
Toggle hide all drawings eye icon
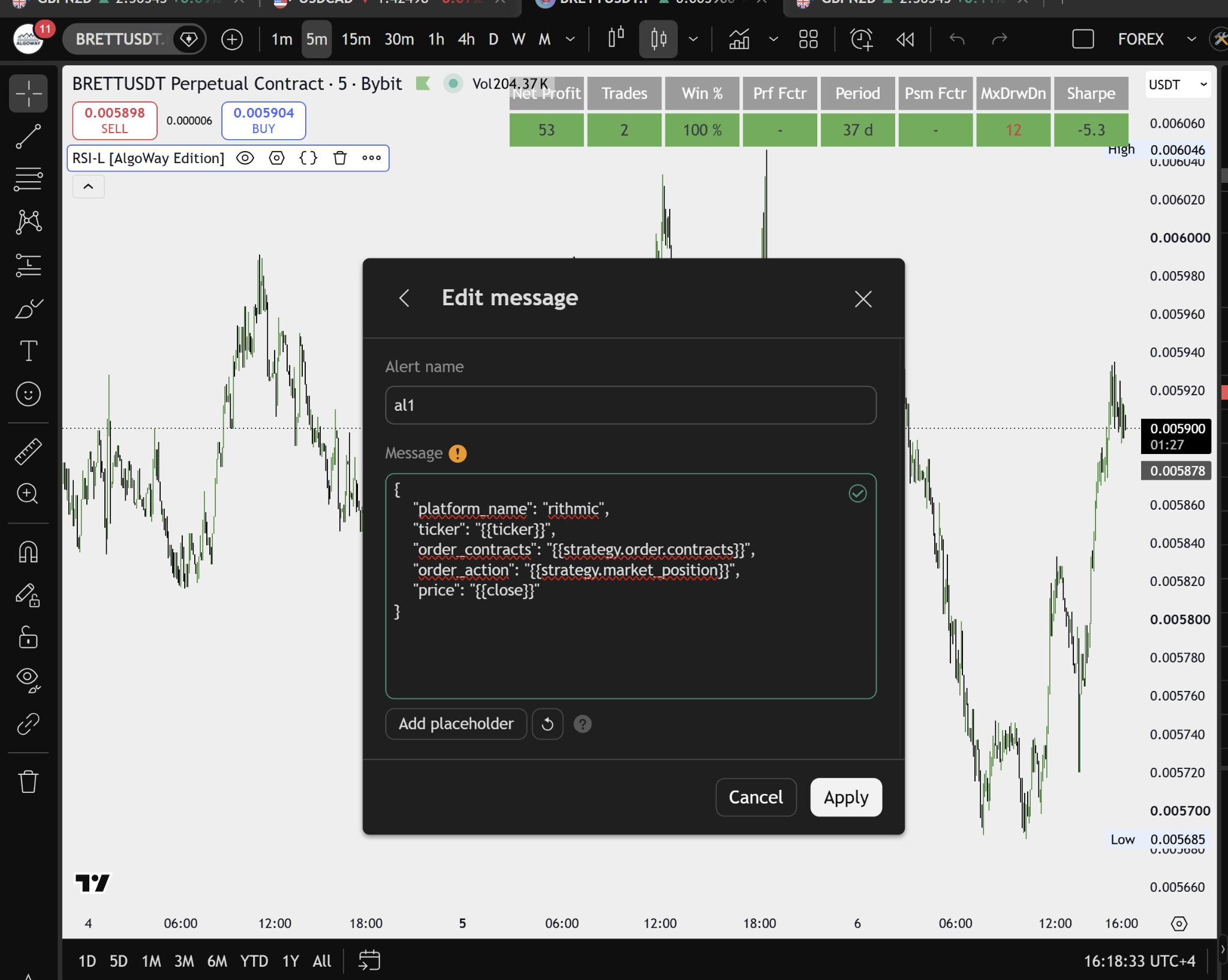tap(28, 680)
